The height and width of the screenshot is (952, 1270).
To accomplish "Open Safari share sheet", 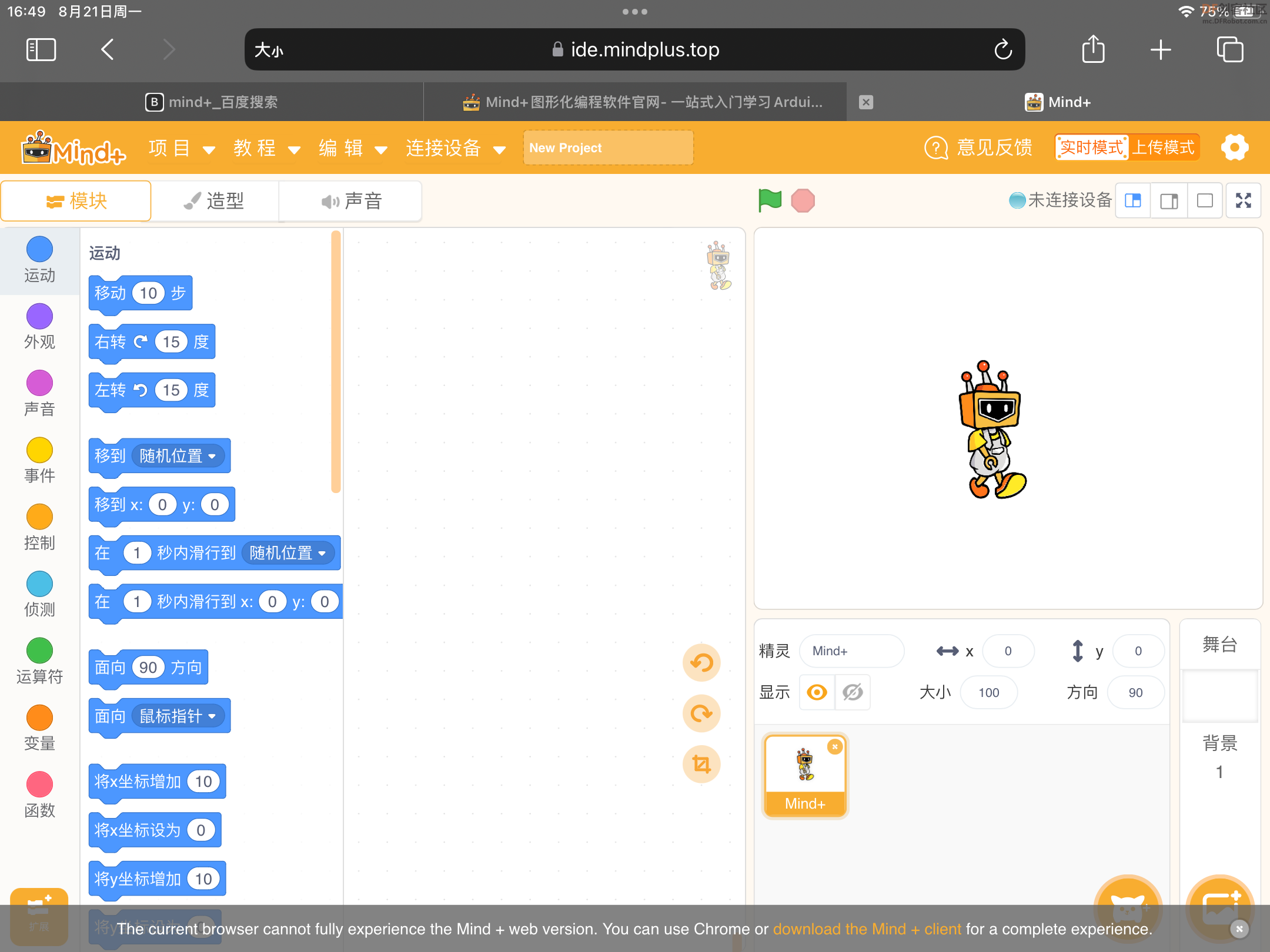I will click(1093, 49).
